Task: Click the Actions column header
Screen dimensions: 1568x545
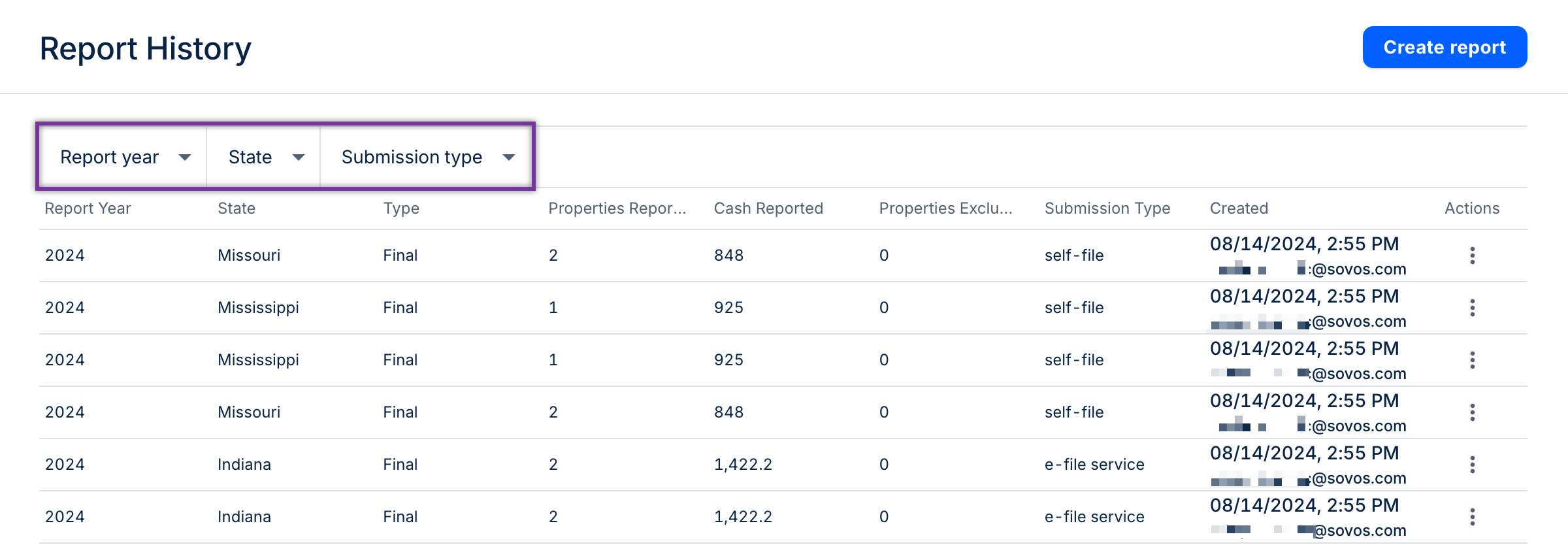Action: [x=1472, y=208]
